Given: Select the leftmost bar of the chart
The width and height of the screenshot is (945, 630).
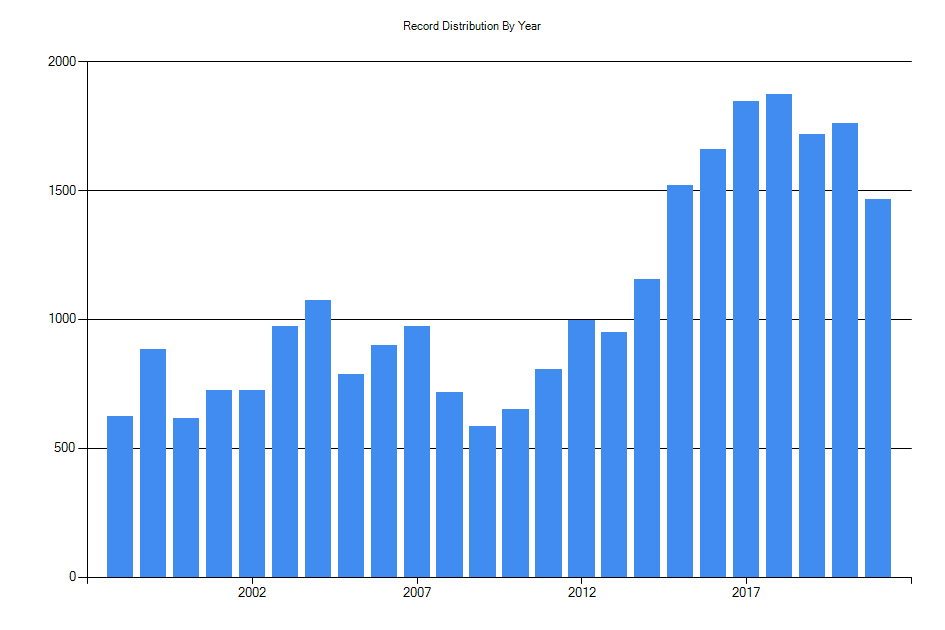Looking at the screenshot, I should (x=121, y=495).
